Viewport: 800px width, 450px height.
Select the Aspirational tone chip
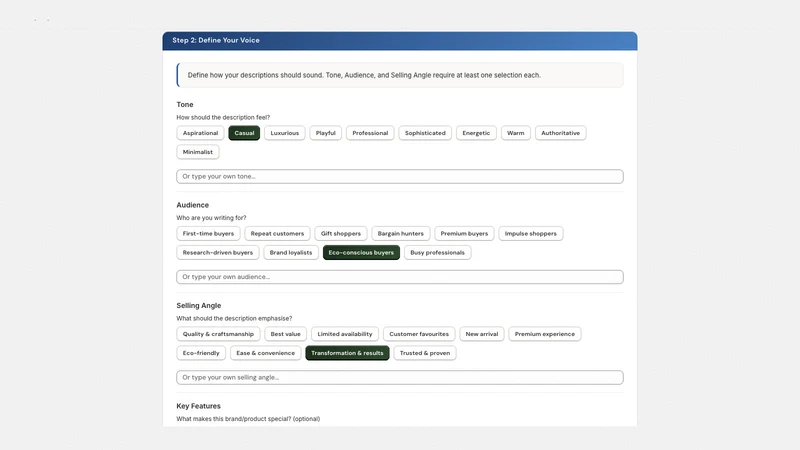click(200, 133)
